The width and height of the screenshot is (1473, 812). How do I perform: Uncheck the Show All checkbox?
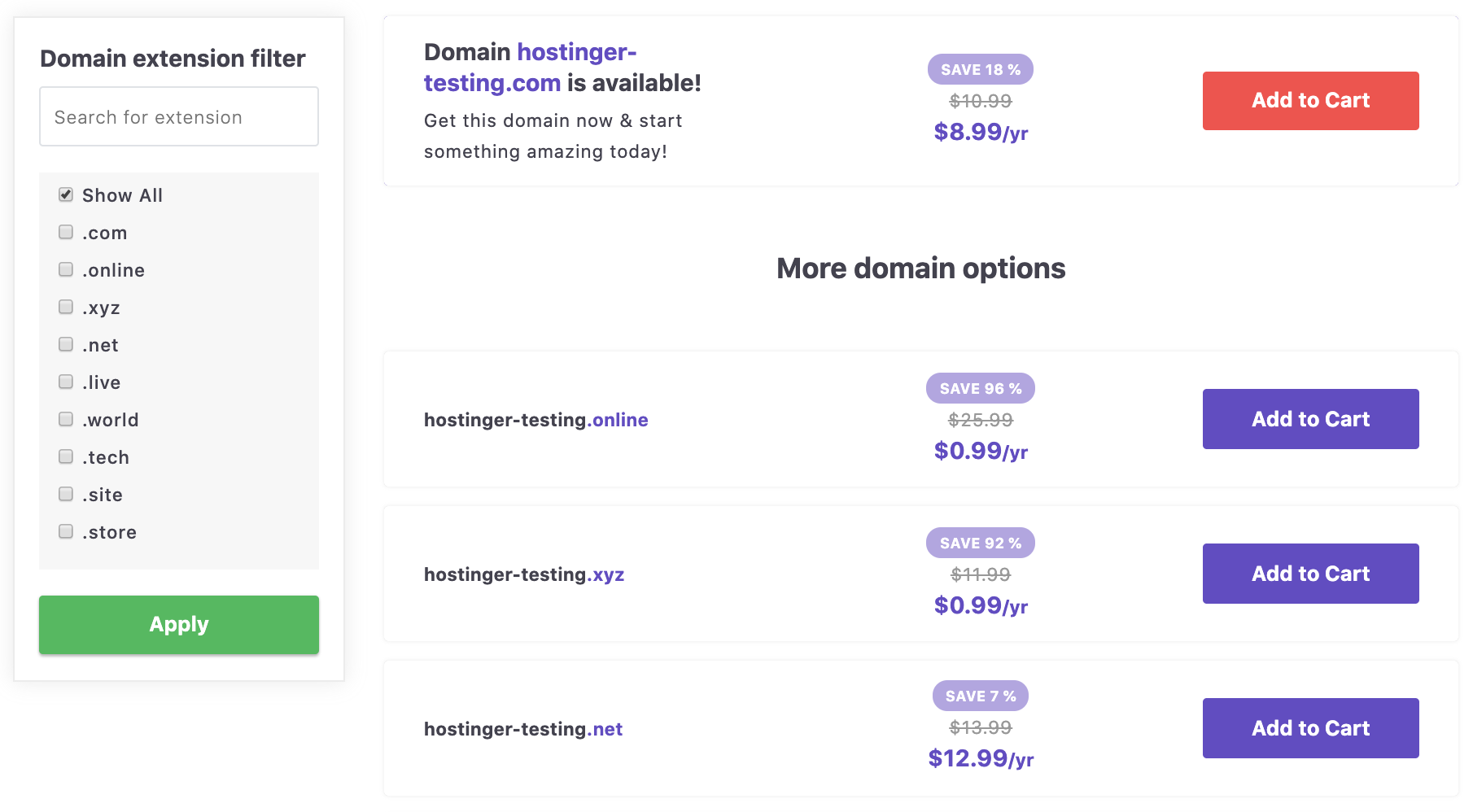(x=66, y=194)
